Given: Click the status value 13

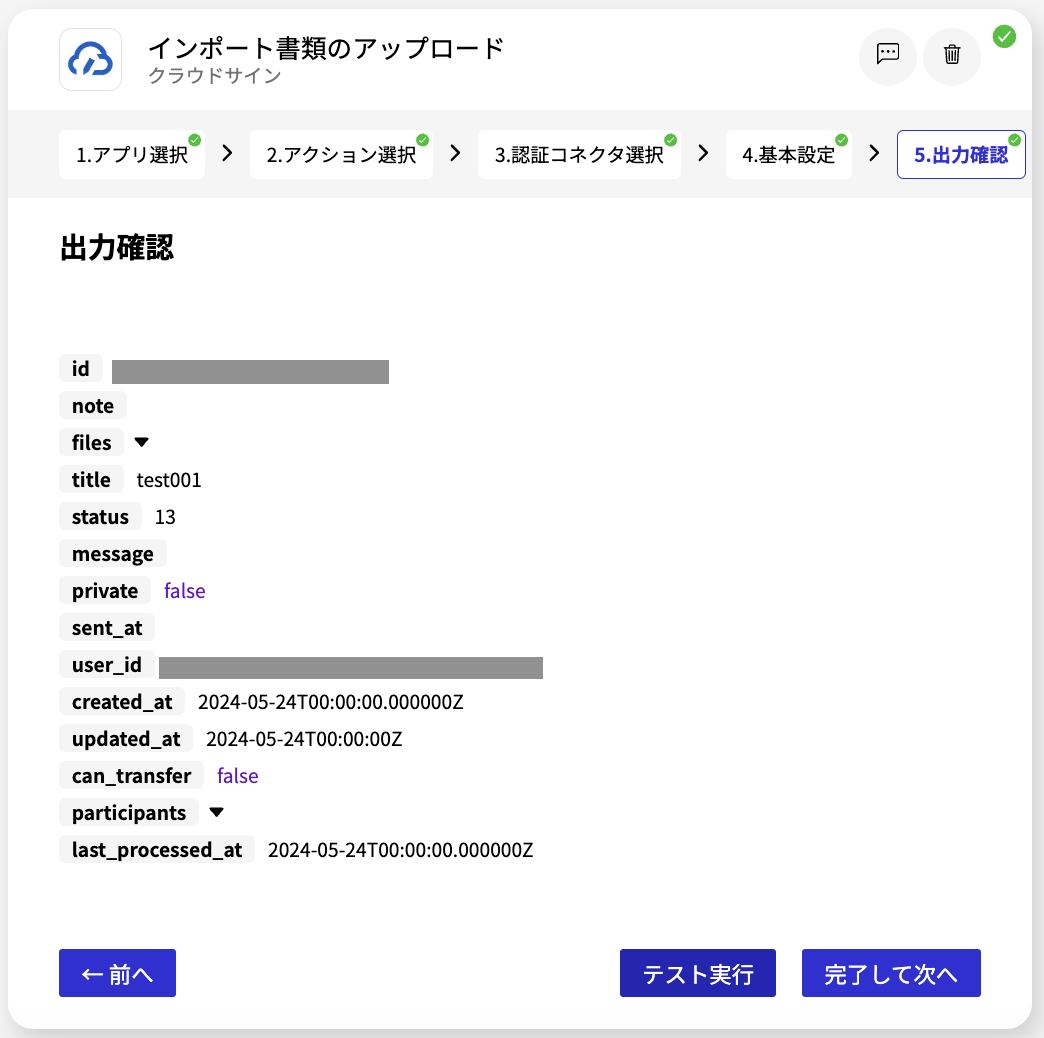Looking at the screenshot, I should (x=165, y=517).
